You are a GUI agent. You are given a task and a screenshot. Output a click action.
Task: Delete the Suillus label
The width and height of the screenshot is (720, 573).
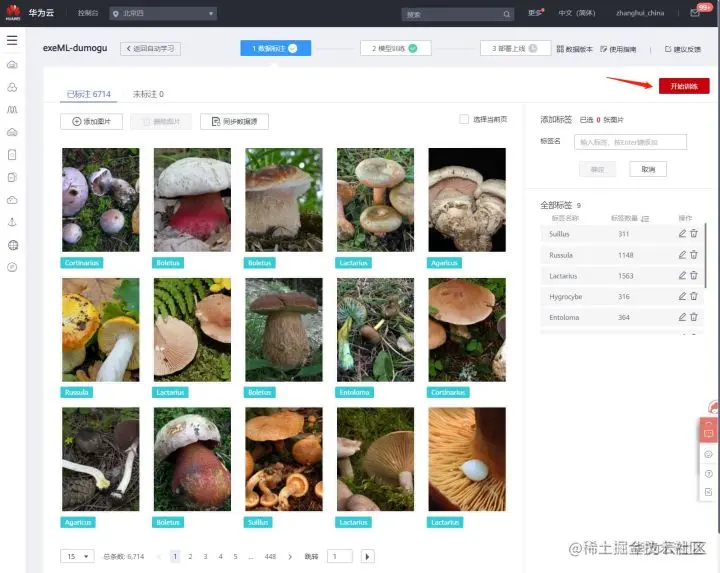click(x=694, y=234)
